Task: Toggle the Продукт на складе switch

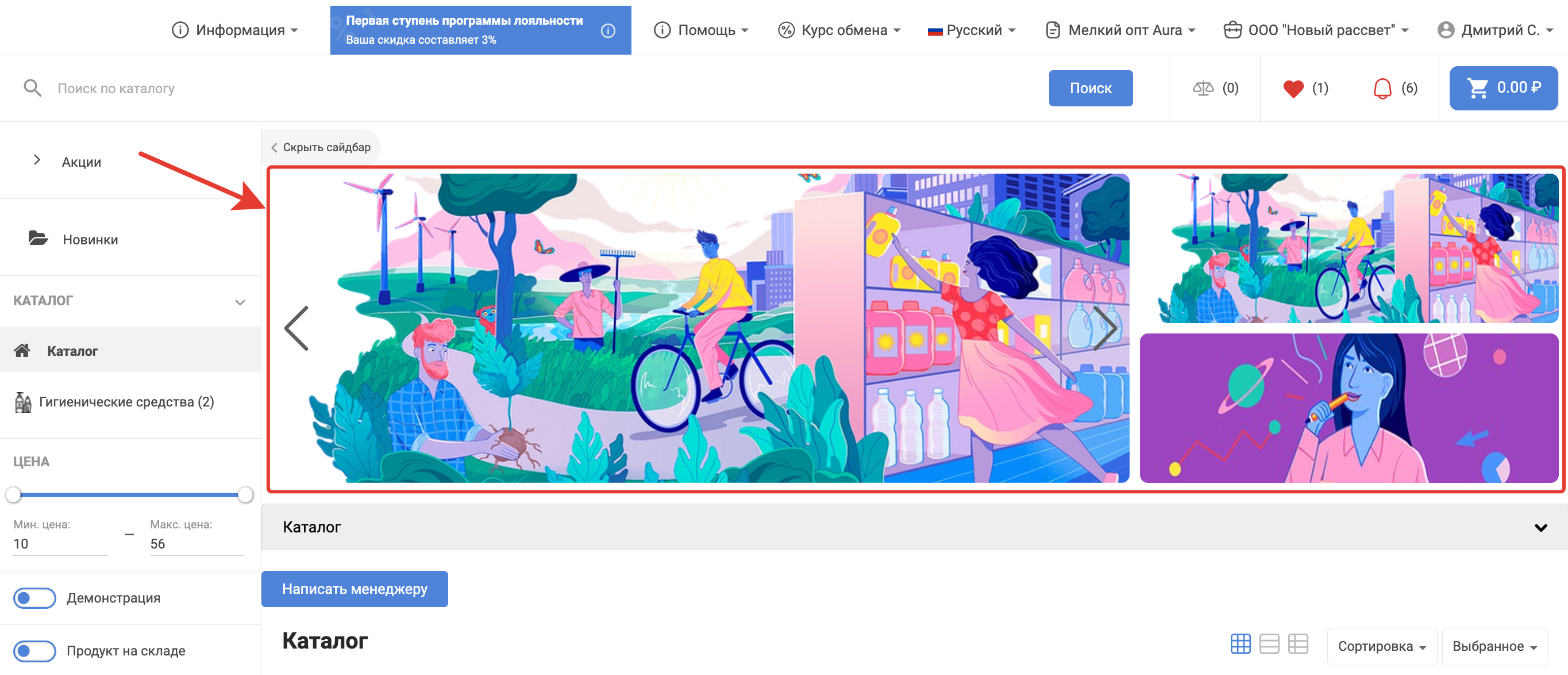Action: 34,651
